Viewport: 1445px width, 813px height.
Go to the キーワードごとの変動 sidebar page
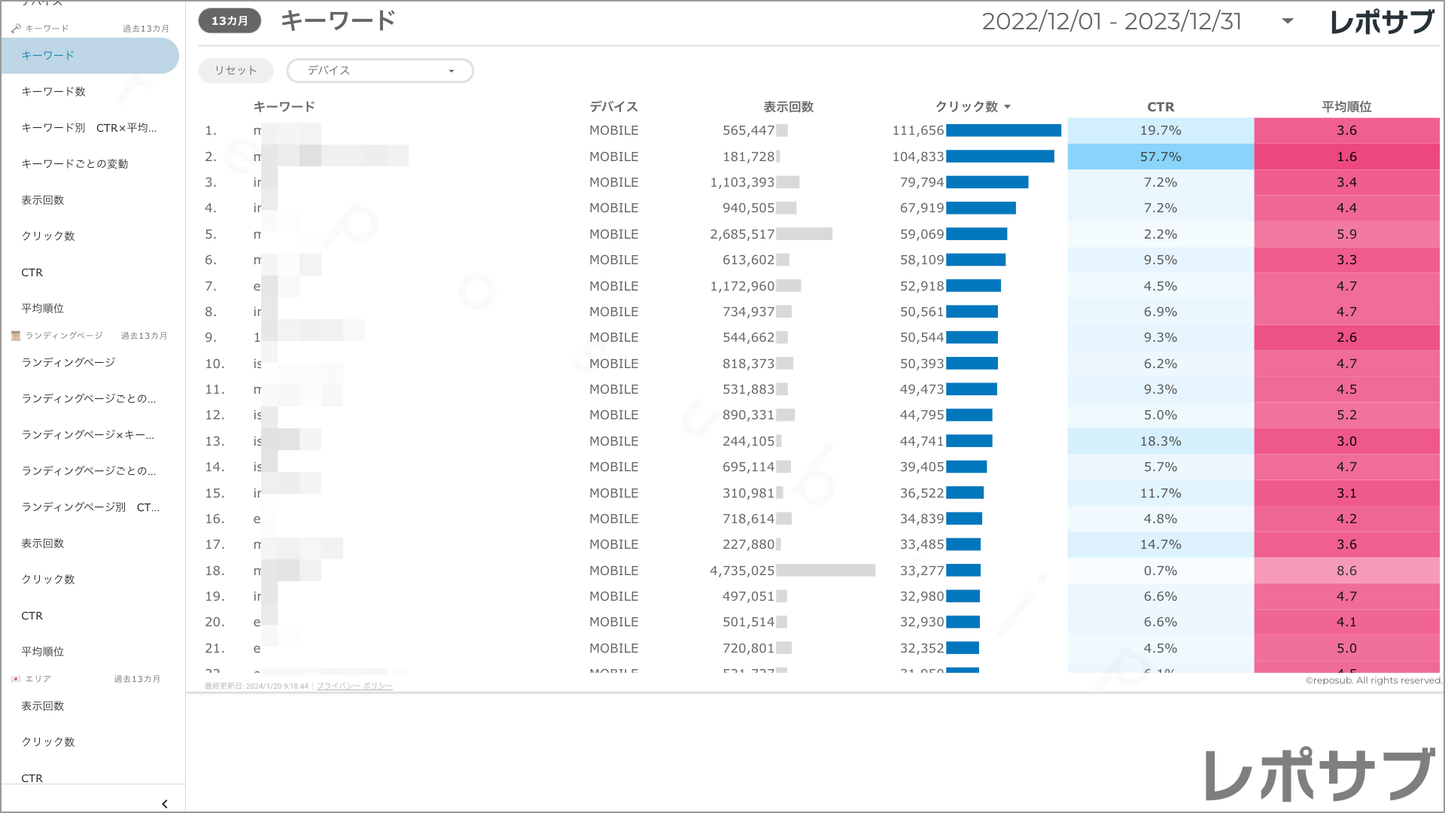pyautogui.click(x=75, y=164)
